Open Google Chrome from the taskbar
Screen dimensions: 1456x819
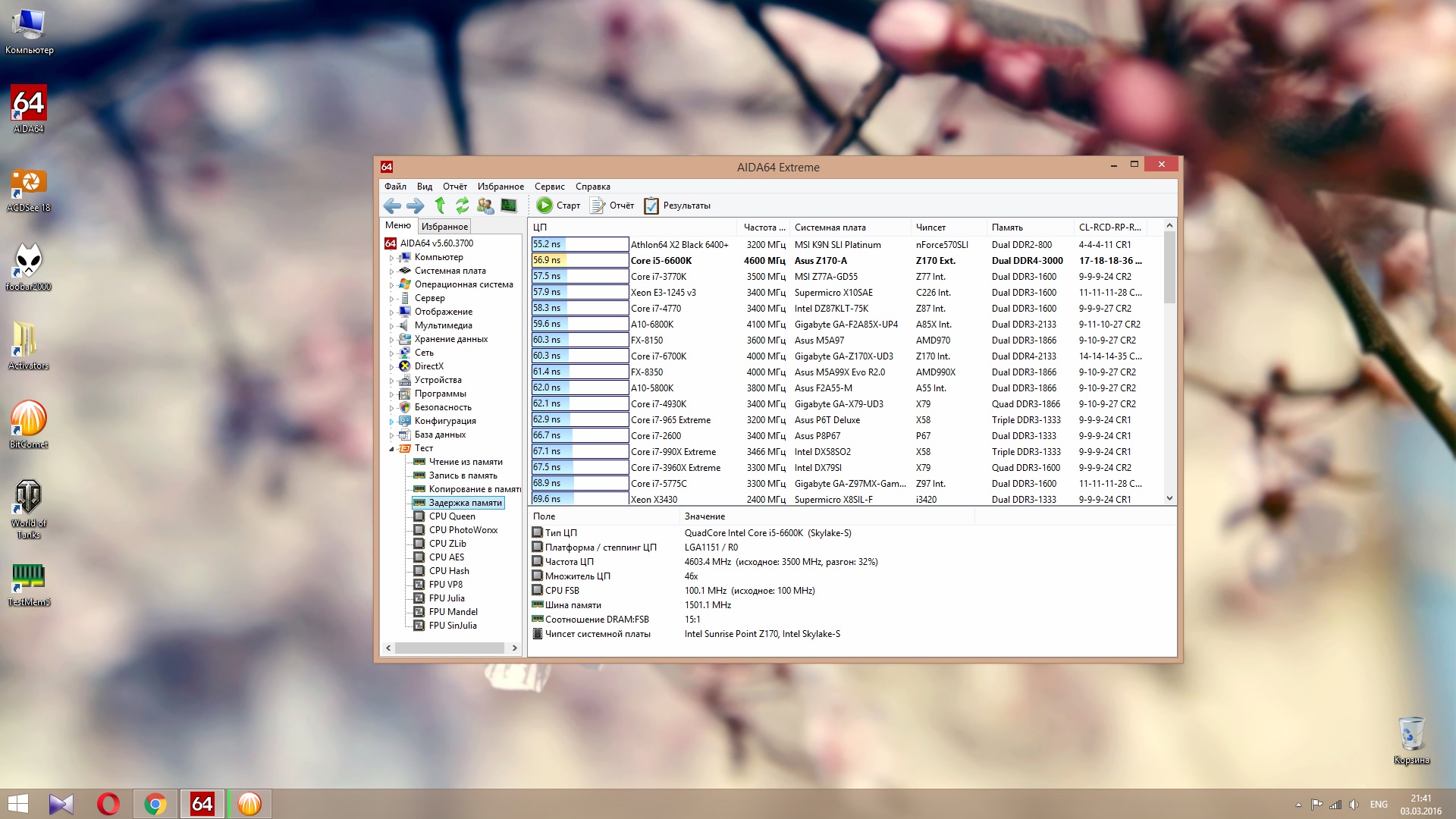point(155,804)
